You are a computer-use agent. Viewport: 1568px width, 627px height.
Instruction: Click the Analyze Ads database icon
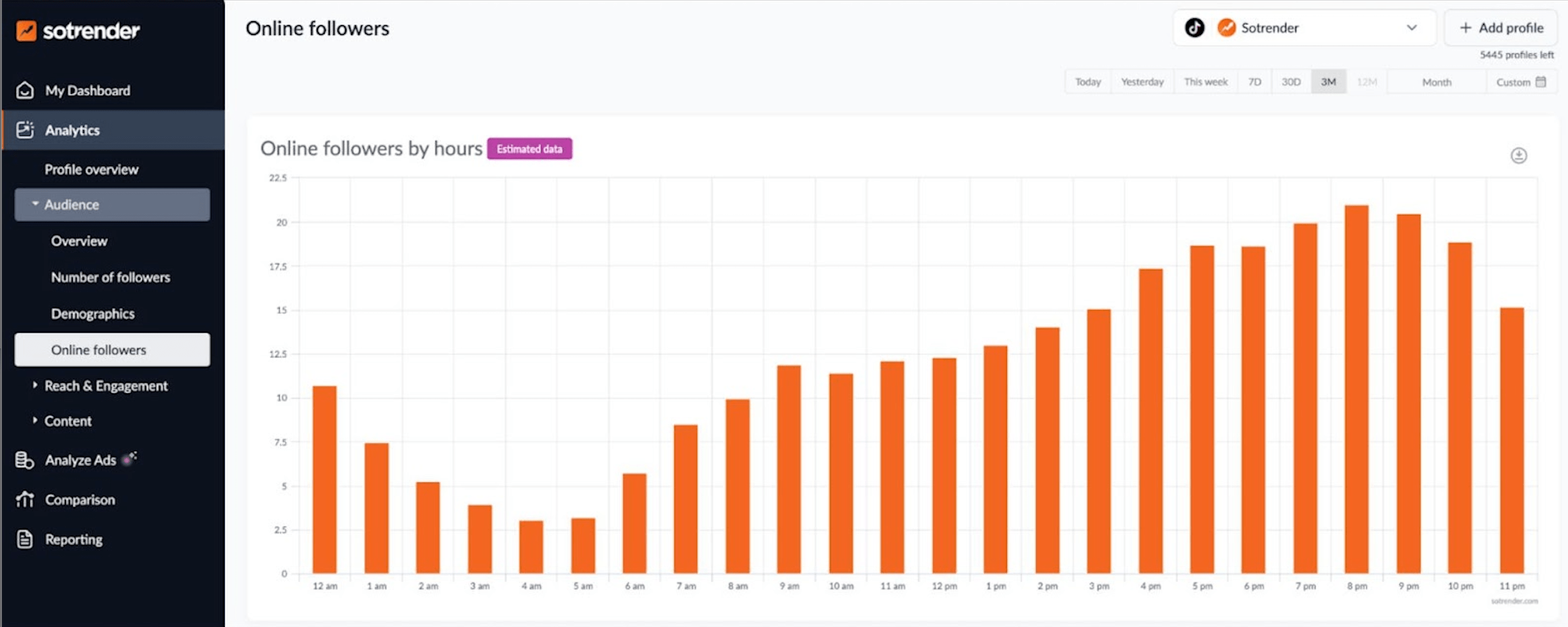[x=24, y=460]
